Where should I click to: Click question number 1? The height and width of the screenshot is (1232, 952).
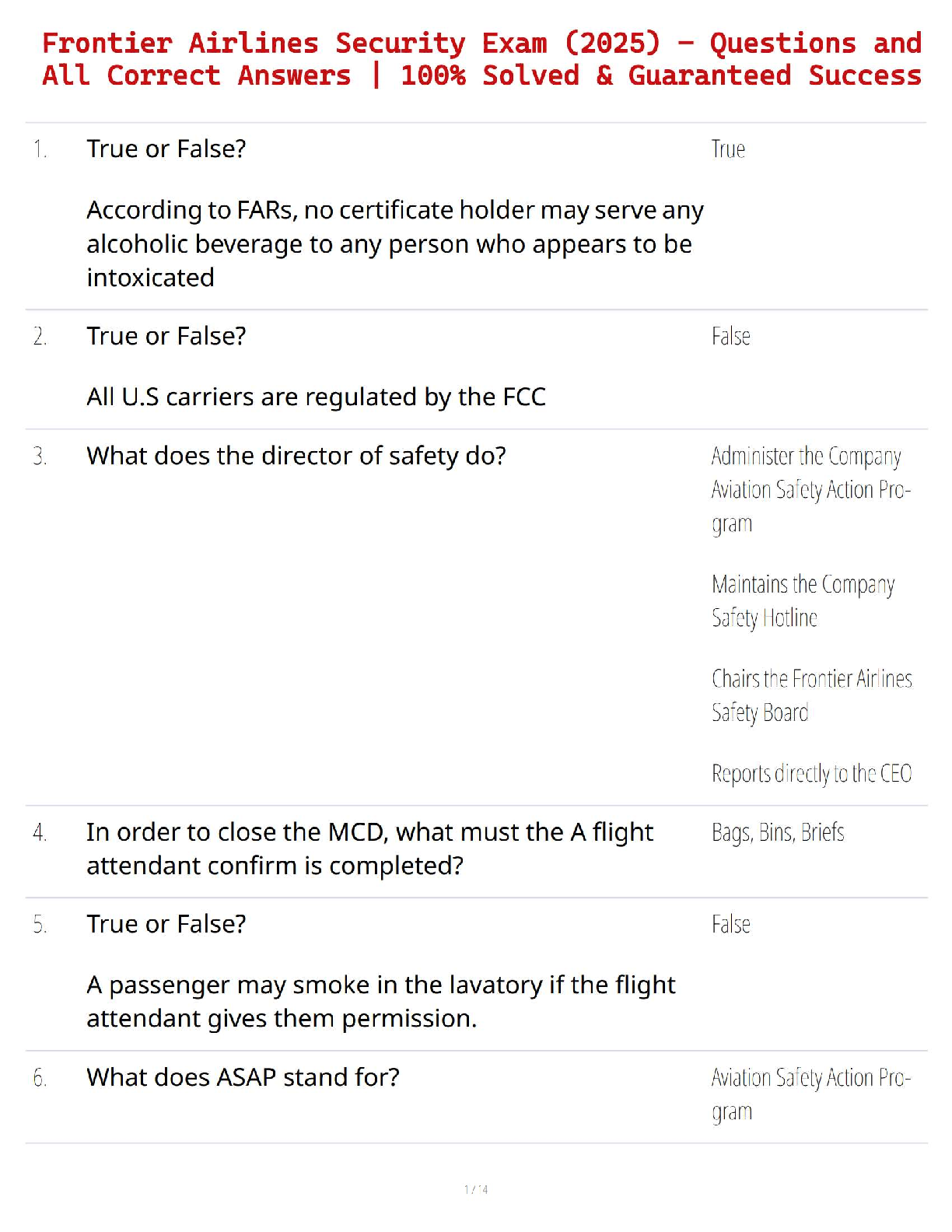click(x=40, y=149)
